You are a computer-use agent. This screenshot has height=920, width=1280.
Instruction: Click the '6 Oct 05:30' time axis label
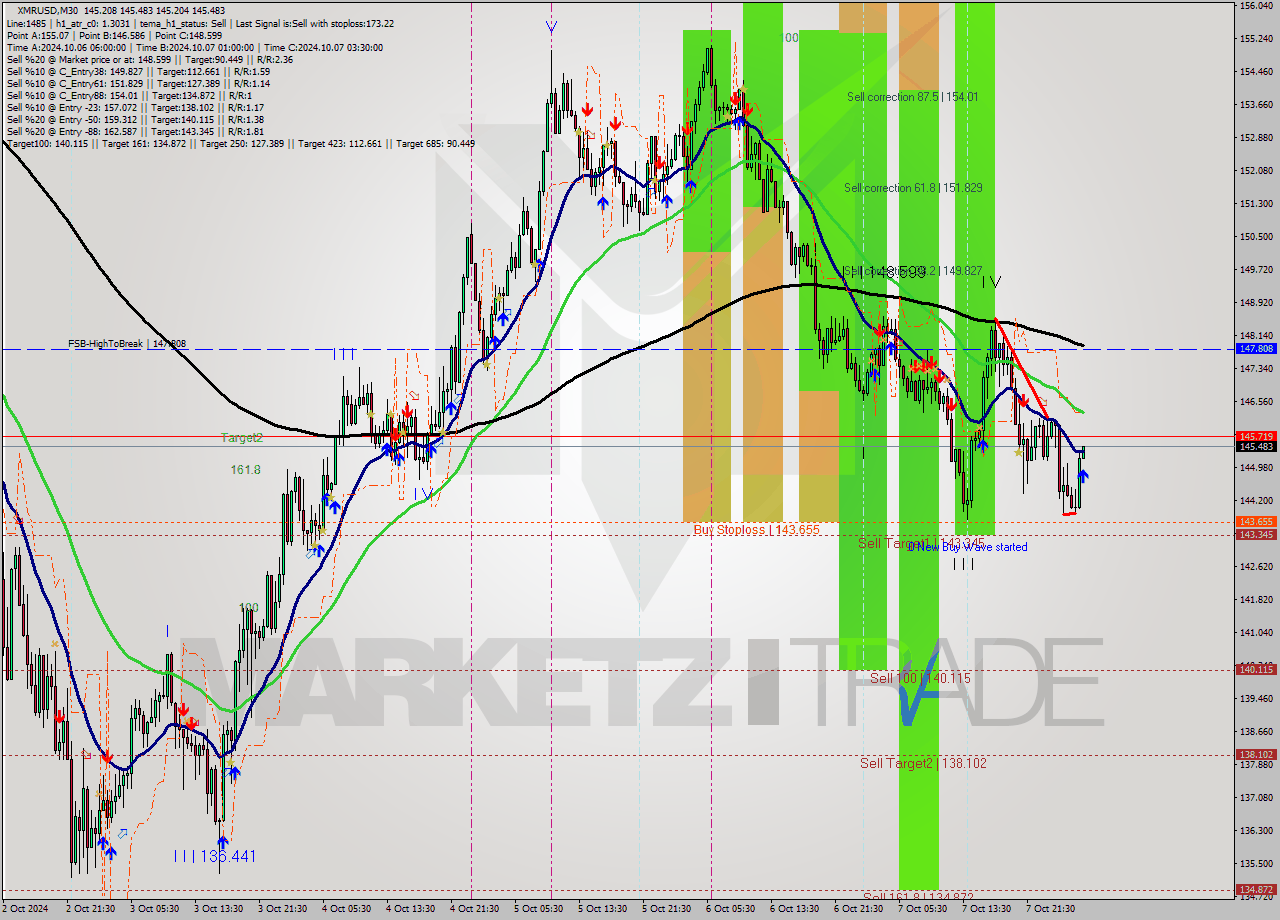(732, 909)
